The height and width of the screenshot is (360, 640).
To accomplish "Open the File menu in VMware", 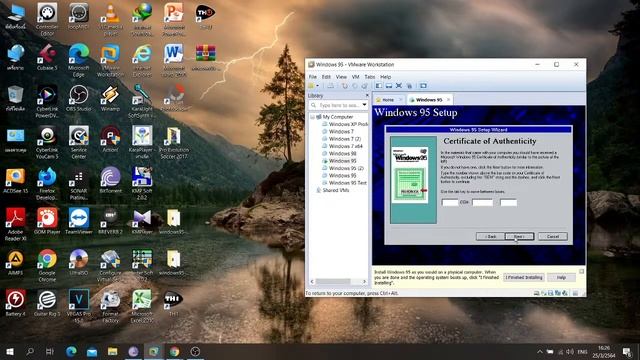I will tap(313, 77).
